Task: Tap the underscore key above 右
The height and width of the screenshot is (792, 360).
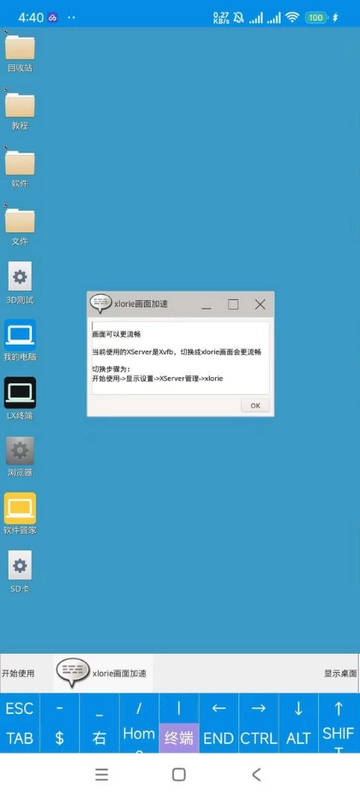Action: point(99,709)
